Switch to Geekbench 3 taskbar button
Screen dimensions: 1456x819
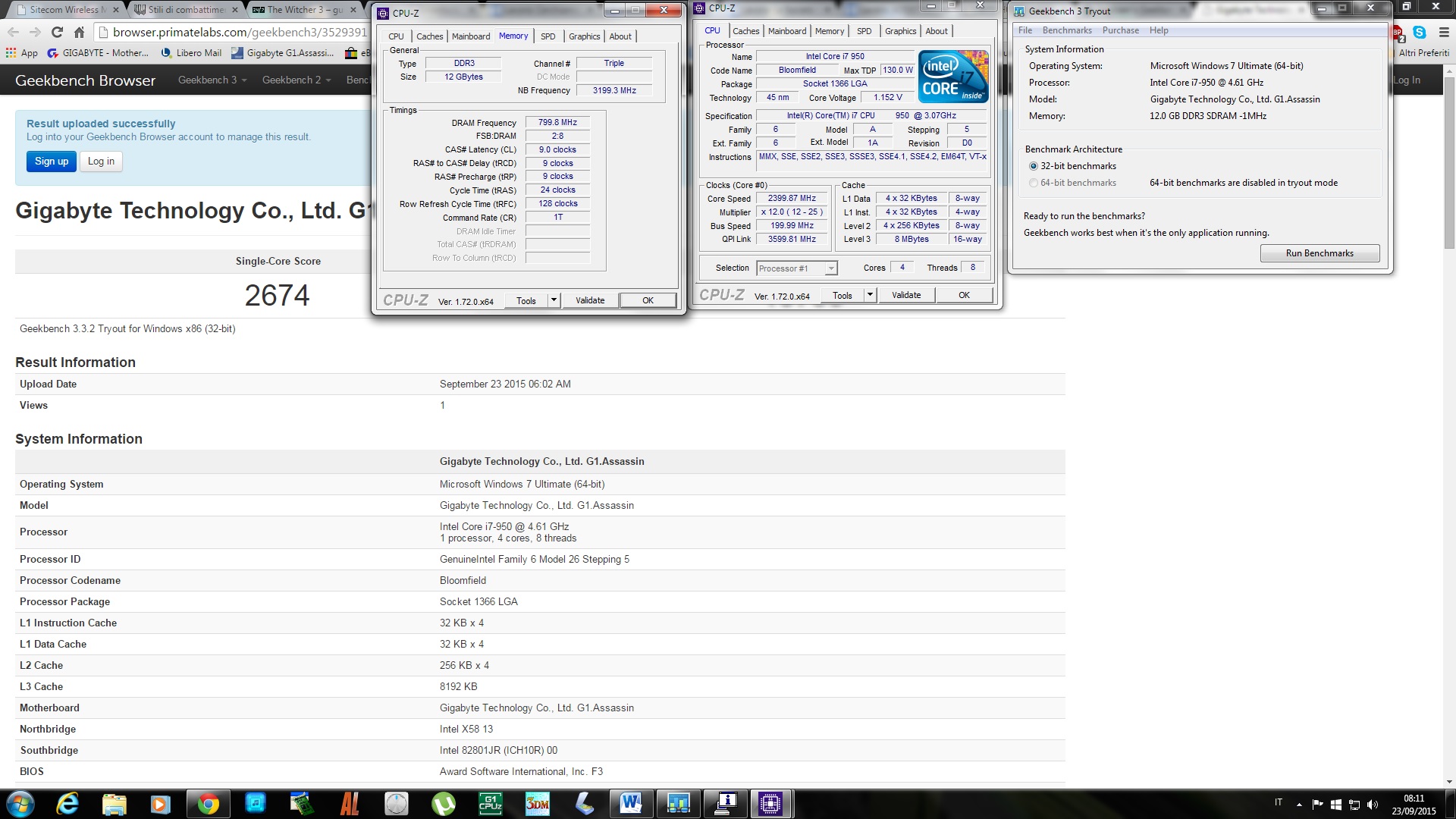click(x=678, y=804)
